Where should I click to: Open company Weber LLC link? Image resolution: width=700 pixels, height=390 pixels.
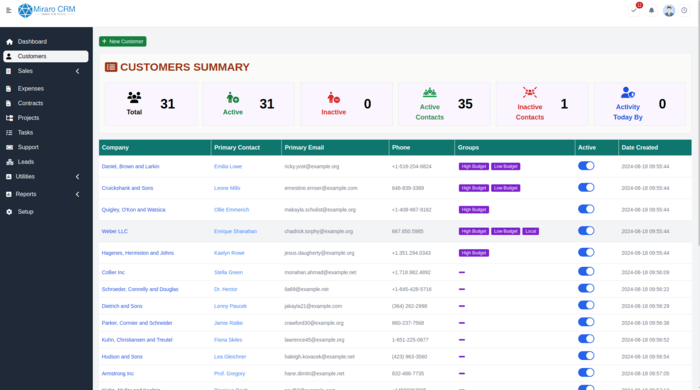click(115, 231)
